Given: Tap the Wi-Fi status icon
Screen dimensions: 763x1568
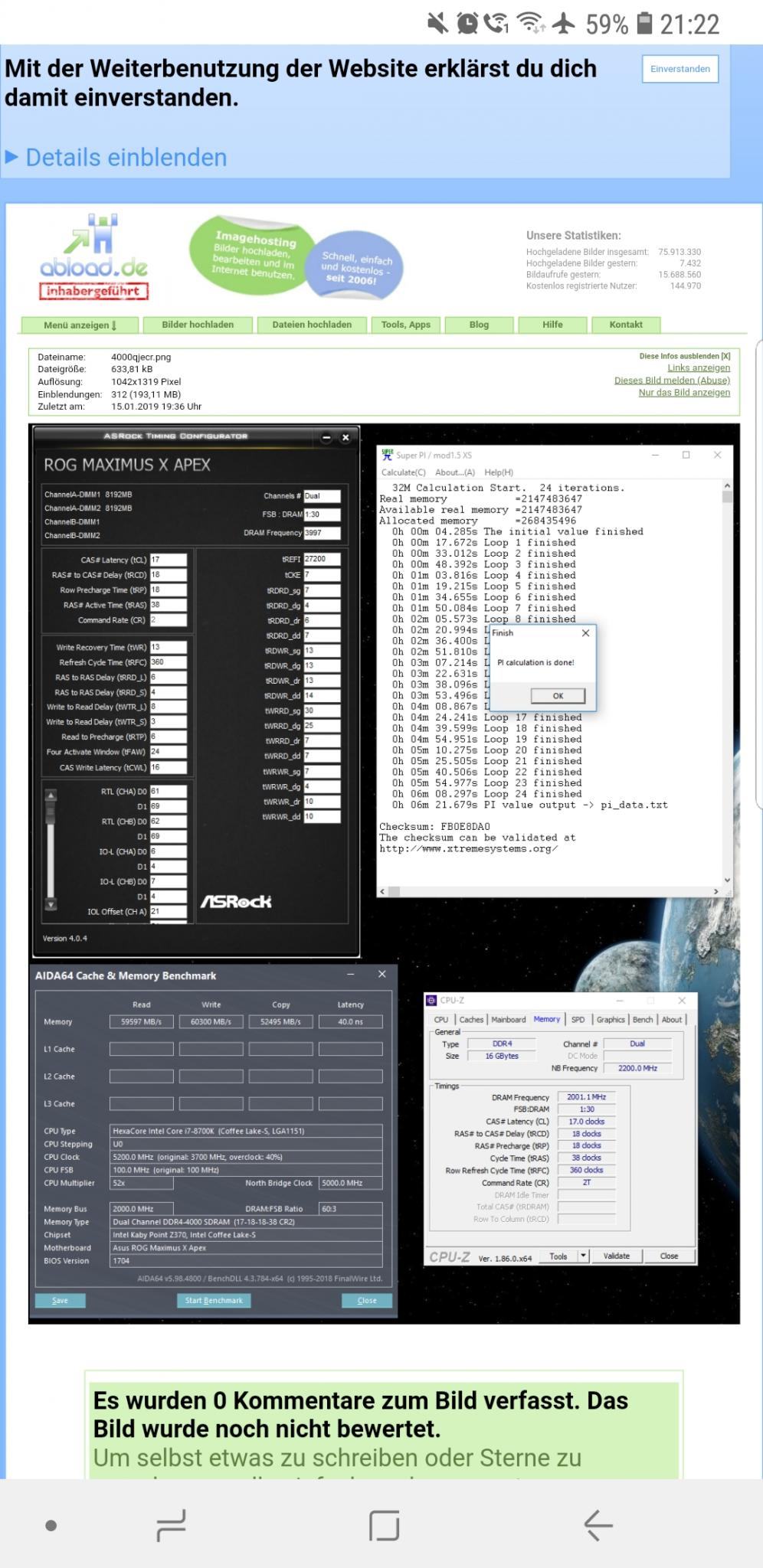Looking at the screenshot, I should (x=530, y=24).
